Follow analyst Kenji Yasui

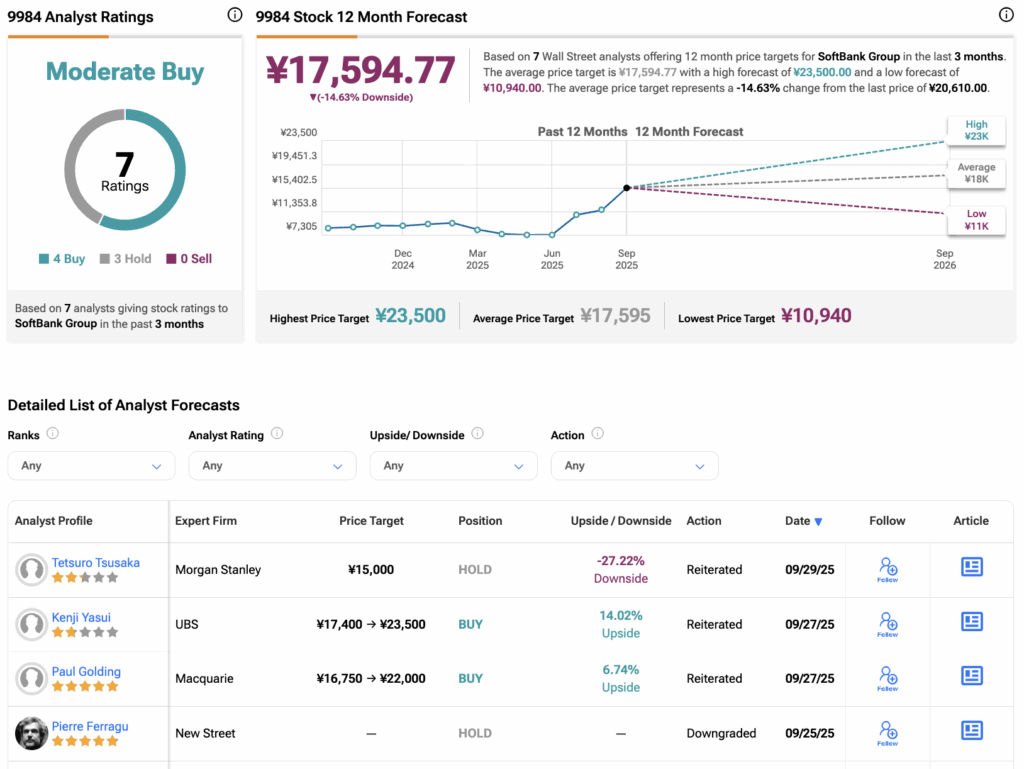coord(887,624)
